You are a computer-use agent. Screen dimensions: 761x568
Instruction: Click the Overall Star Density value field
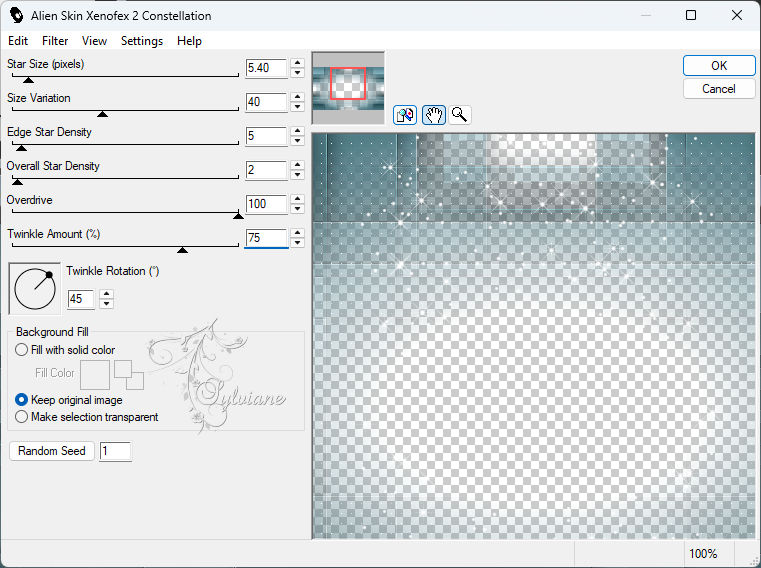coord(266,170)
